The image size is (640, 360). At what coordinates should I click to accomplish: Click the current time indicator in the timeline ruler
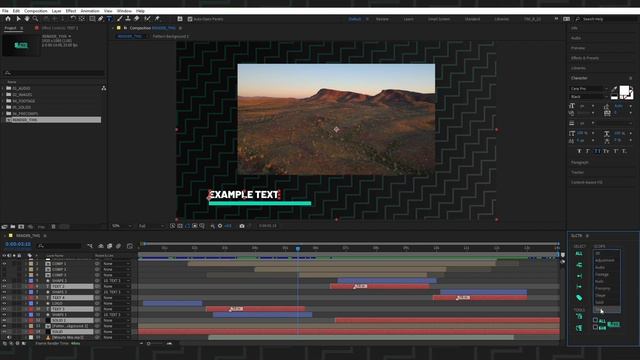click(298, 248)
